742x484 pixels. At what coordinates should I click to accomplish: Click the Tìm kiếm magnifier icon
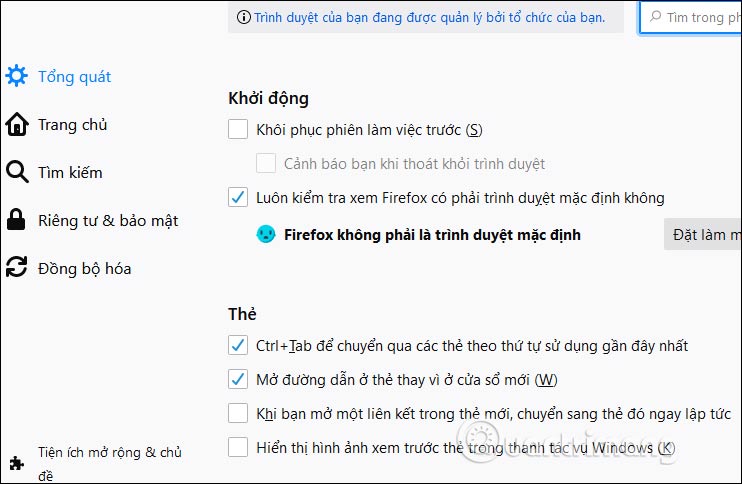[x=16, y=172]
